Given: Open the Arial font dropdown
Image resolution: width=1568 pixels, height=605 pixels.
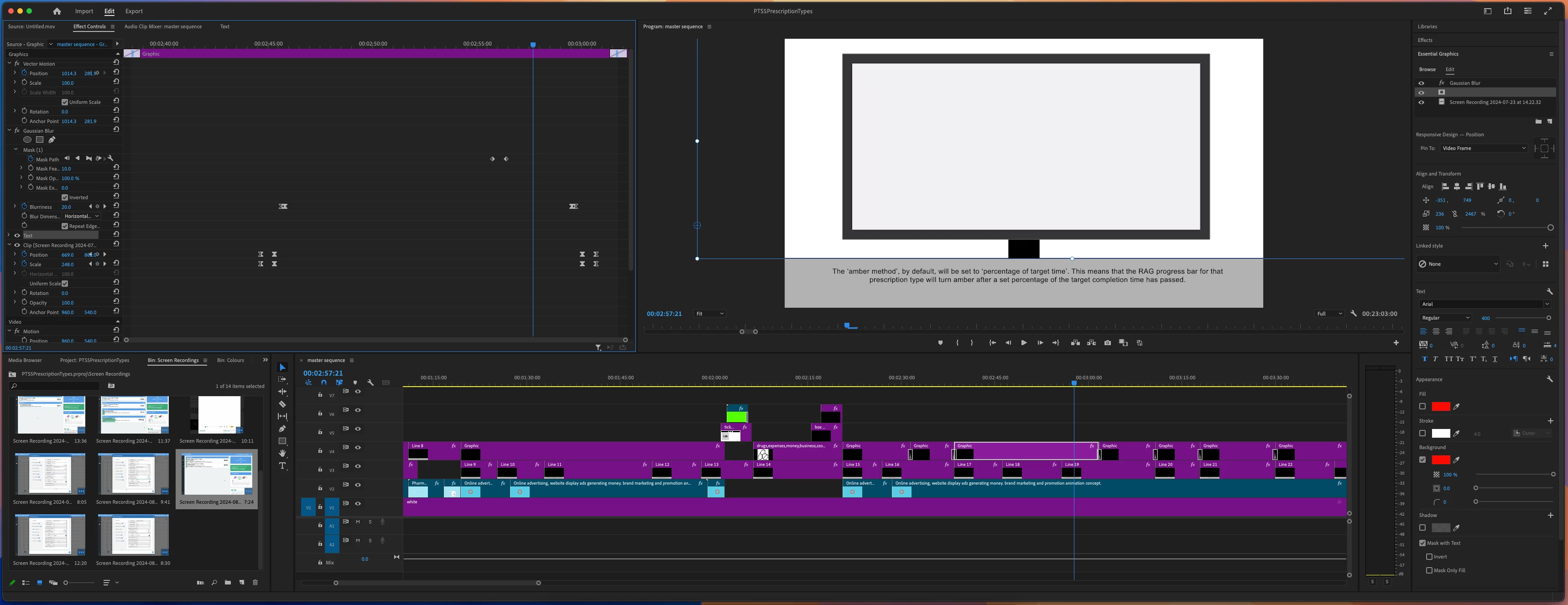Looking at the screenshot, I should tap(1484, 304).
